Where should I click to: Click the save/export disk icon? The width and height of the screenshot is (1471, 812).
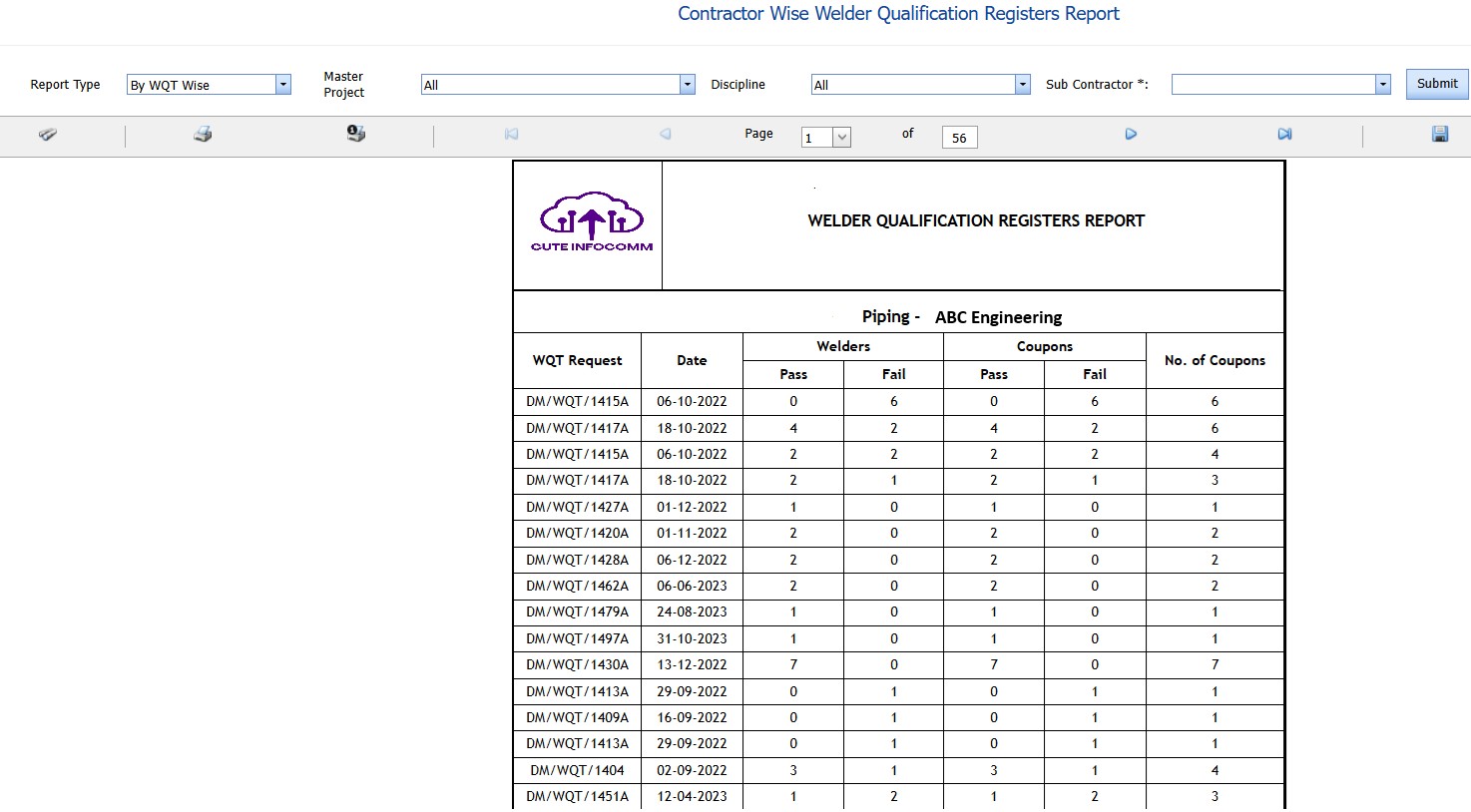click(x=1439, y=135)
